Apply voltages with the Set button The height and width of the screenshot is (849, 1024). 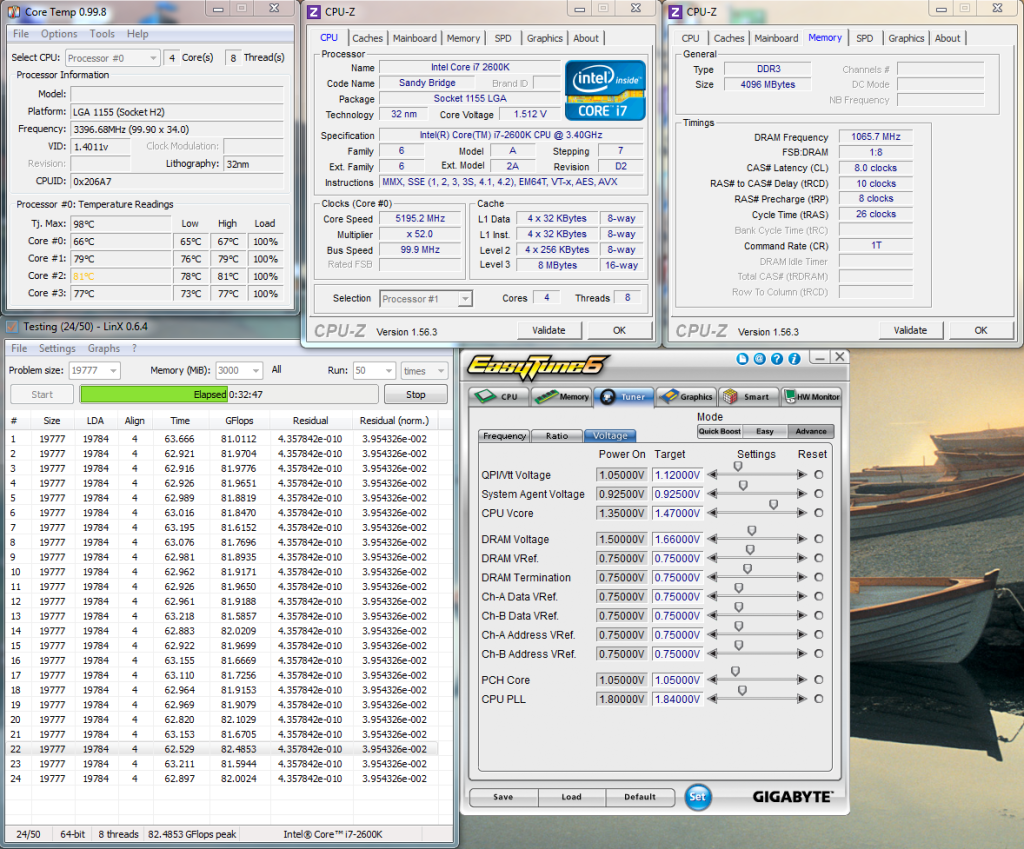pos(697,797)
